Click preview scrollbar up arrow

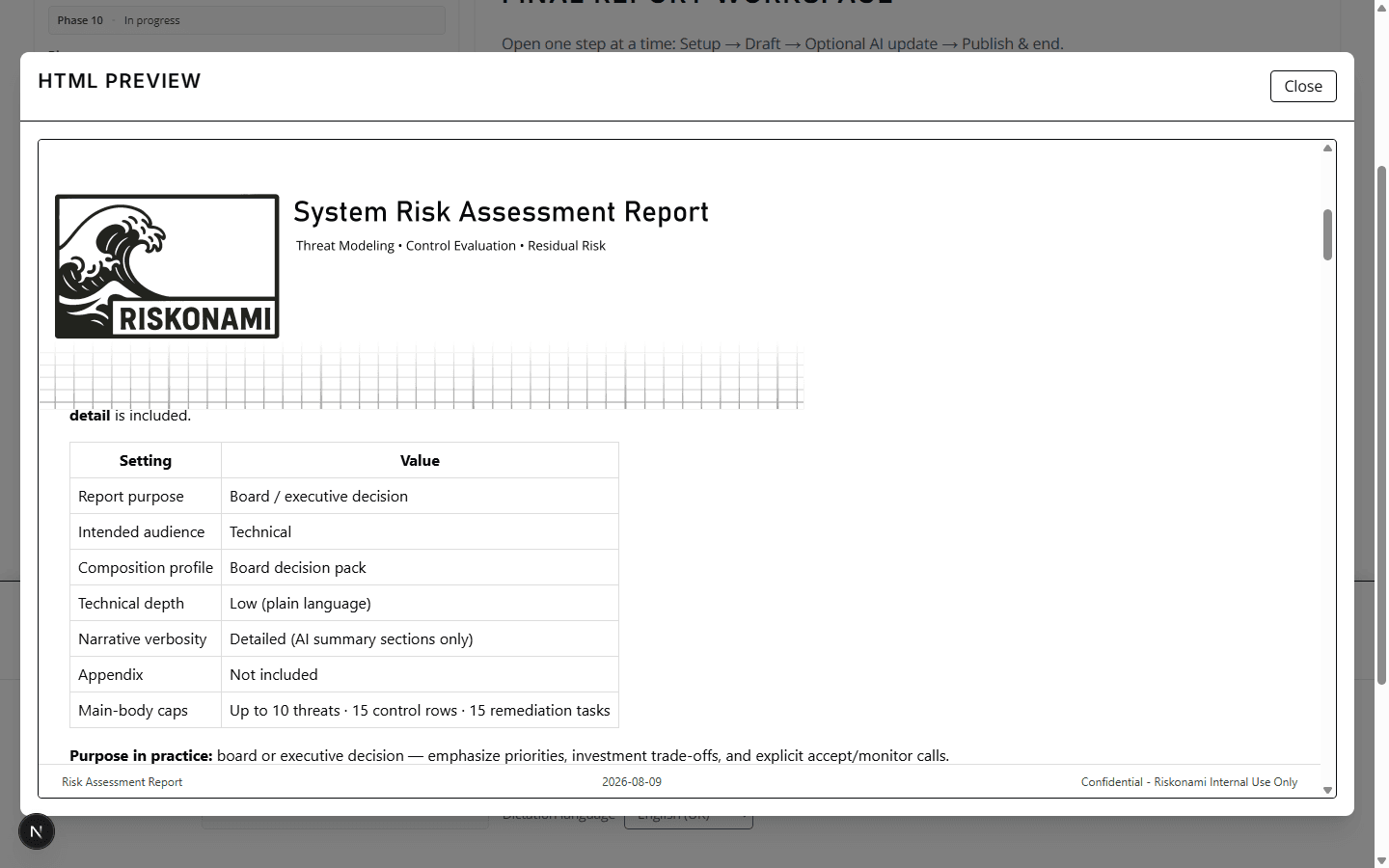tap(1328, 149)
